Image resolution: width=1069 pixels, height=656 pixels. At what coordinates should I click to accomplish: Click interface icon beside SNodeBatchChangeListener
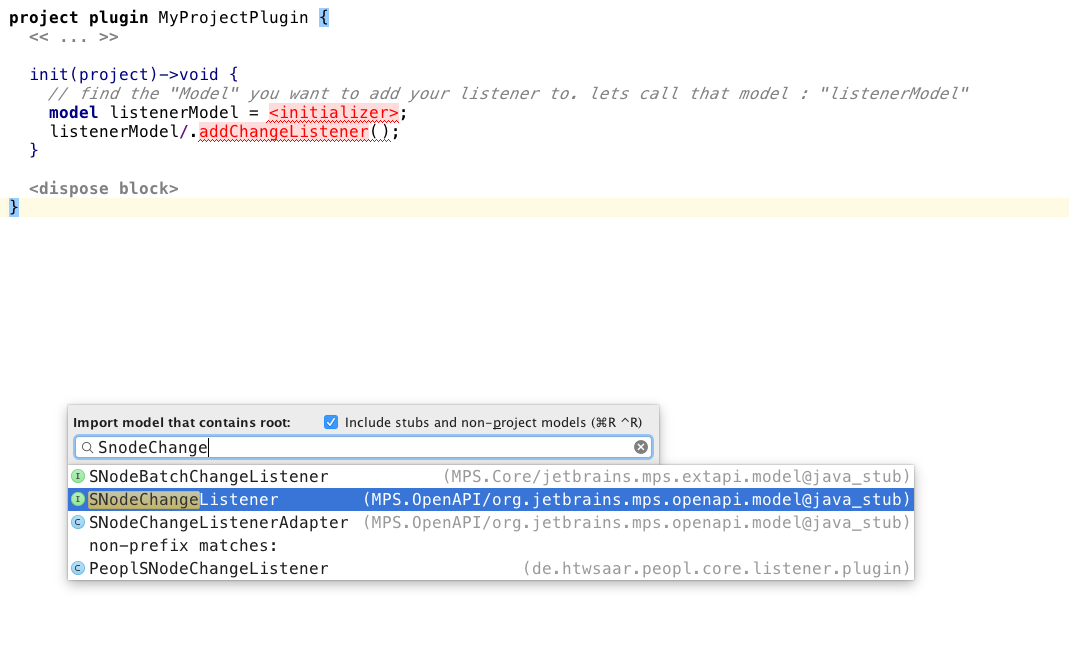click(78, 476)
